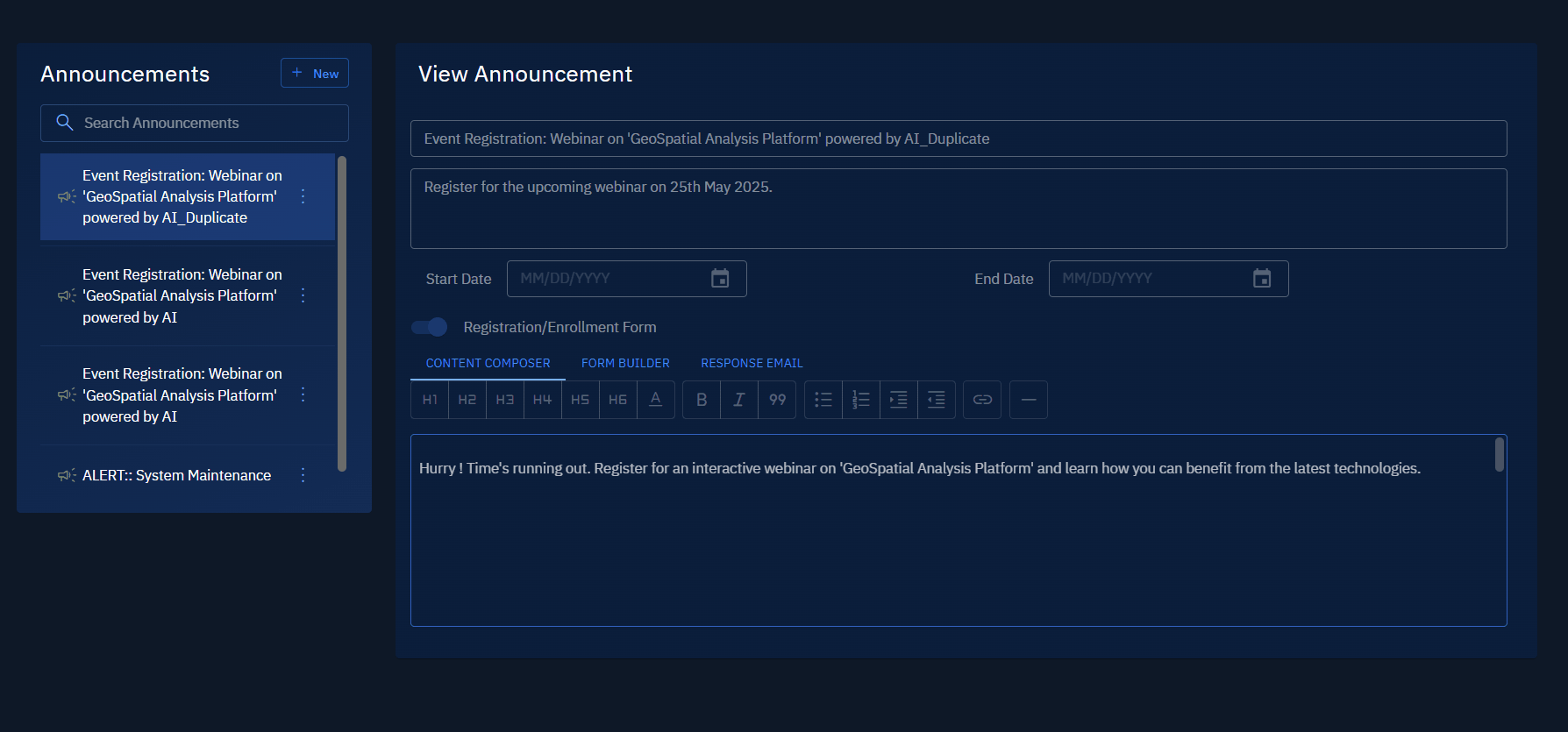This screenshot has width=1568, height=732.
Task: Insert a horizontal rule
Action: 1029,400
